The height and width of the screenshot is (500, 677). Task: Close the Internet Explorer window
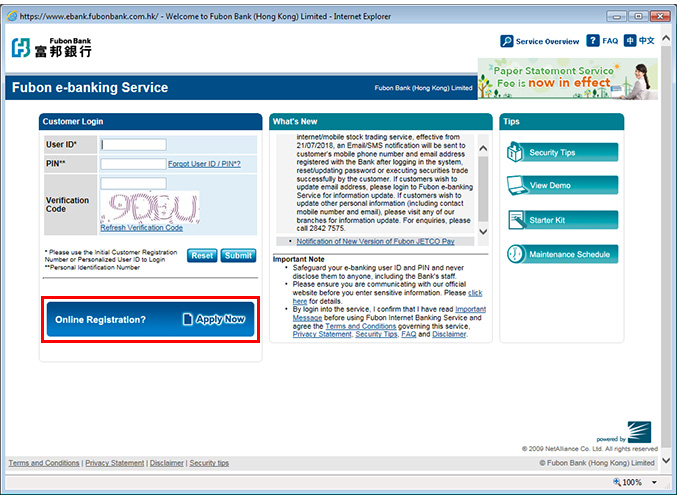pos(660,16)
